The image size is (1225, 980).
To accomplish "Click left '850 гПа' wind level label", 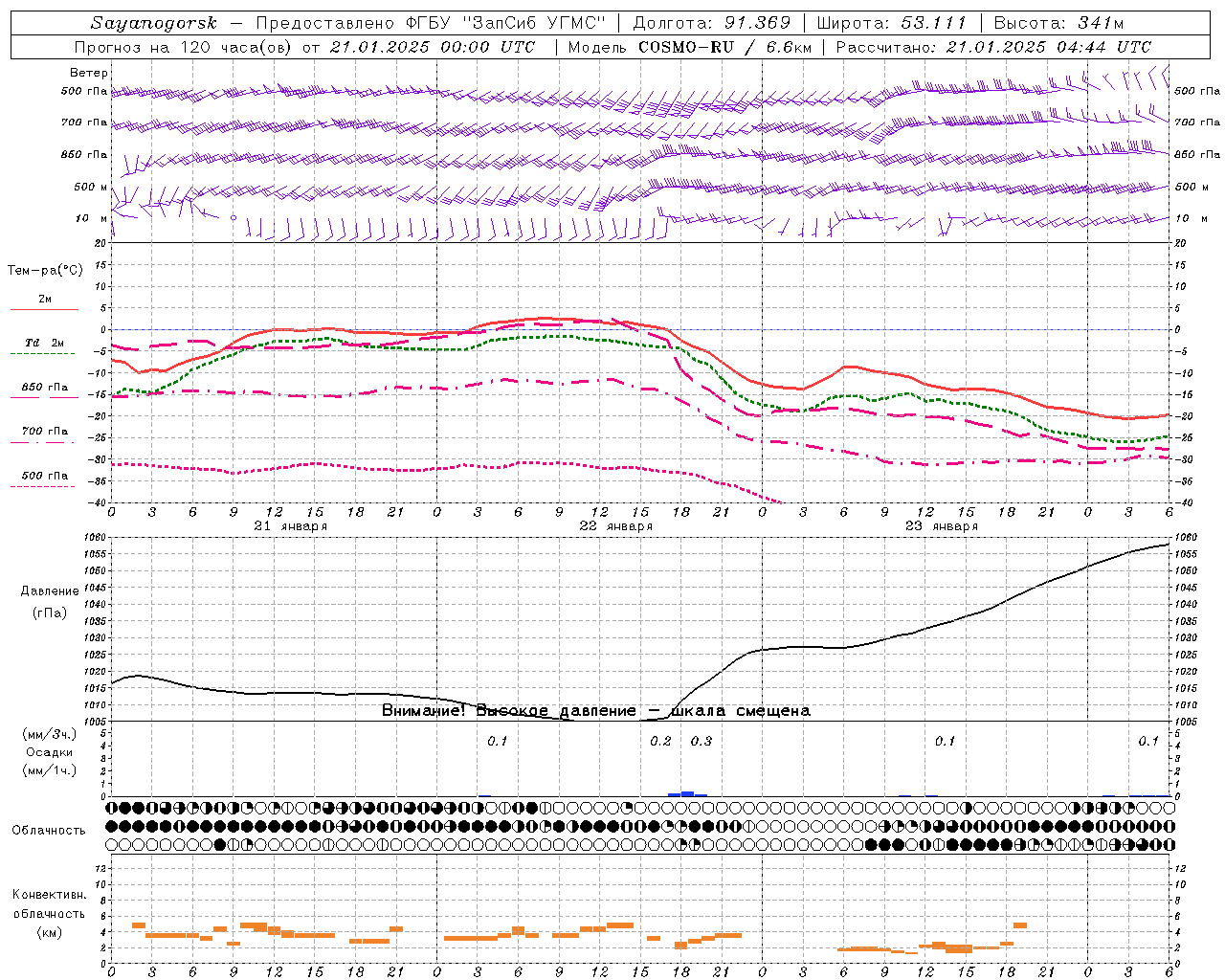I will pos(84,154).
